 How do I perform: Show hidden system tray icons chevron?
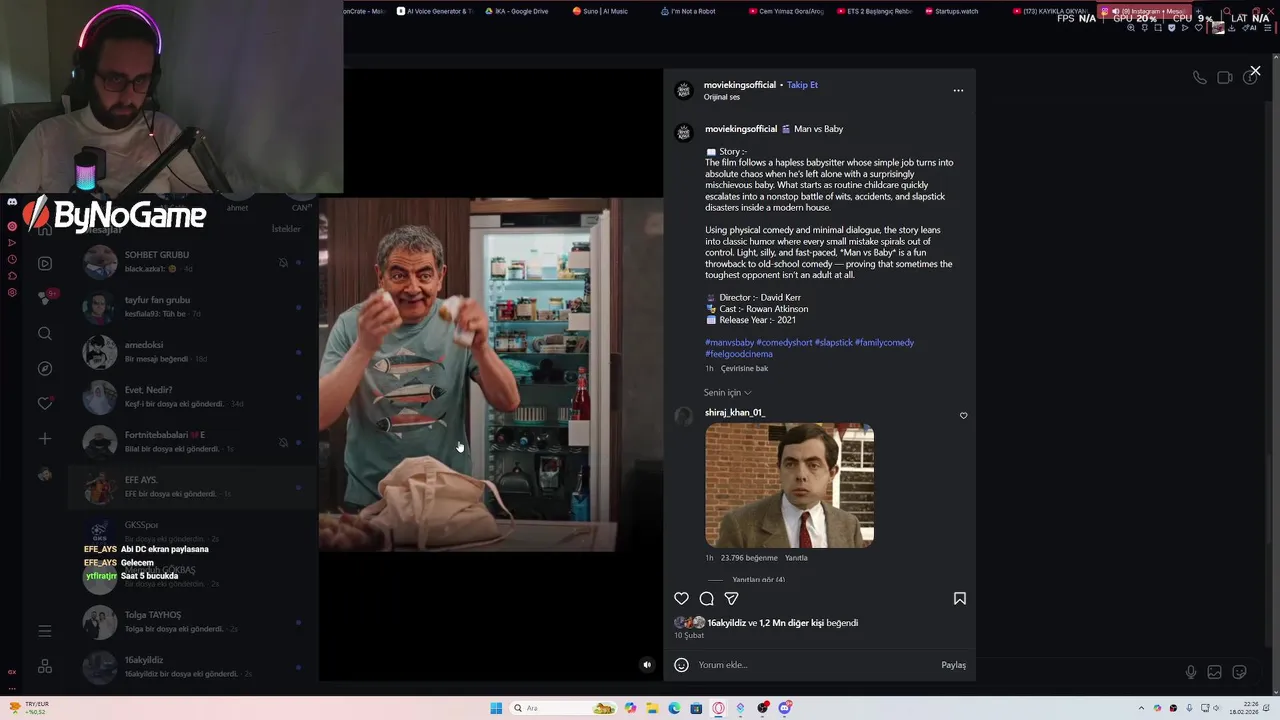(x=1142, y=708)
